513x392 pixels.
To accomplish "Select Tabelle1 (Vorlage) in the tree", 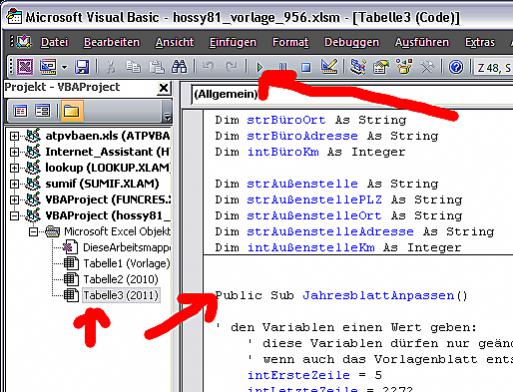I will point(126,263).
